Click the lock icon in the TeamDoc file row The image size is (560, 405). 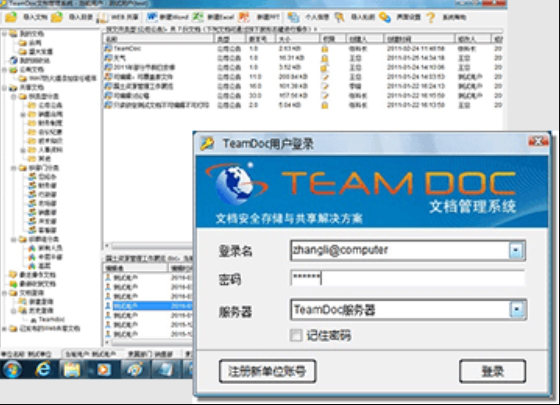(325, 49)
